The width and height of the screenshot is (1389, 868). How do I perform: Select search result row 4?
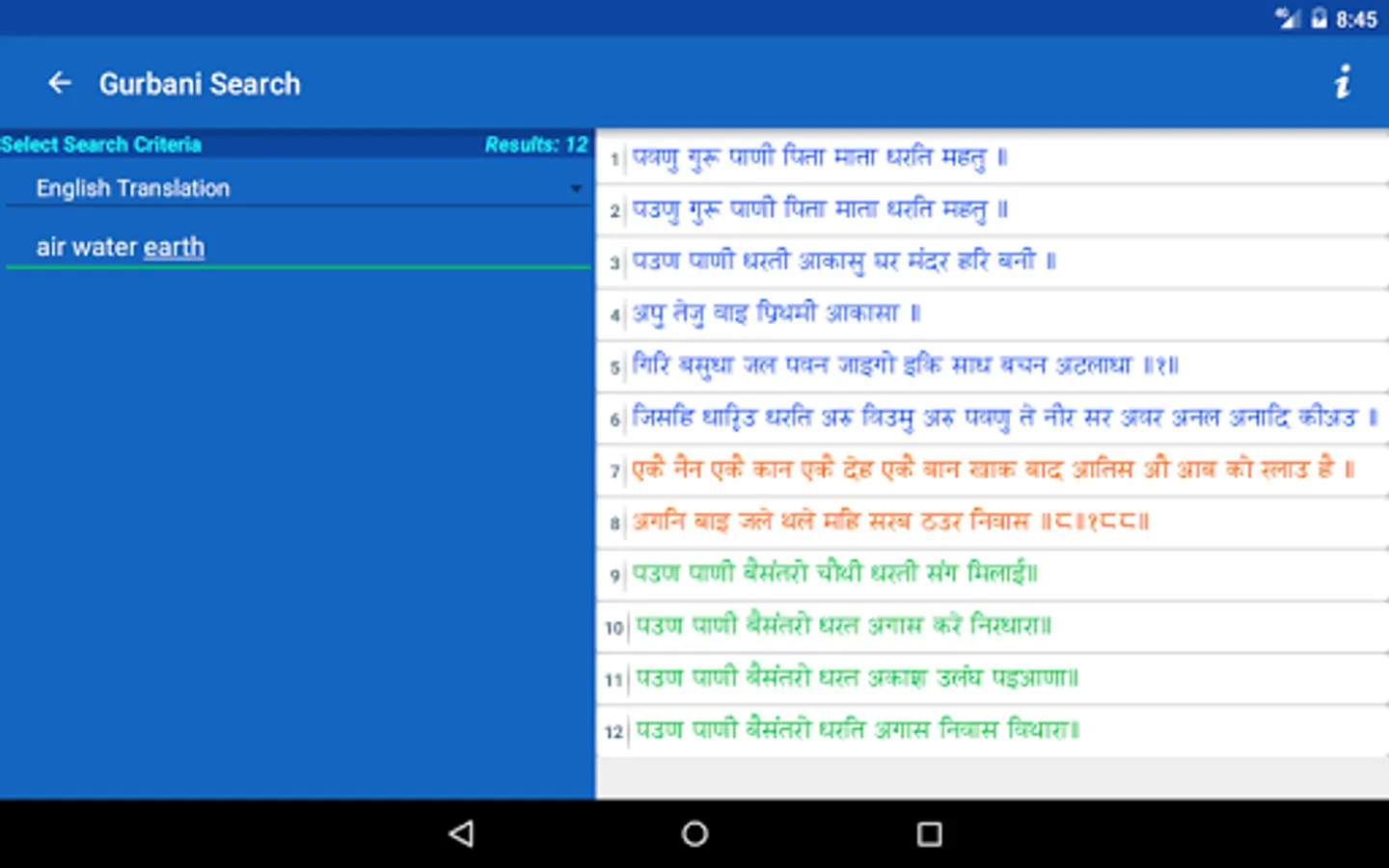click(993, 313)
